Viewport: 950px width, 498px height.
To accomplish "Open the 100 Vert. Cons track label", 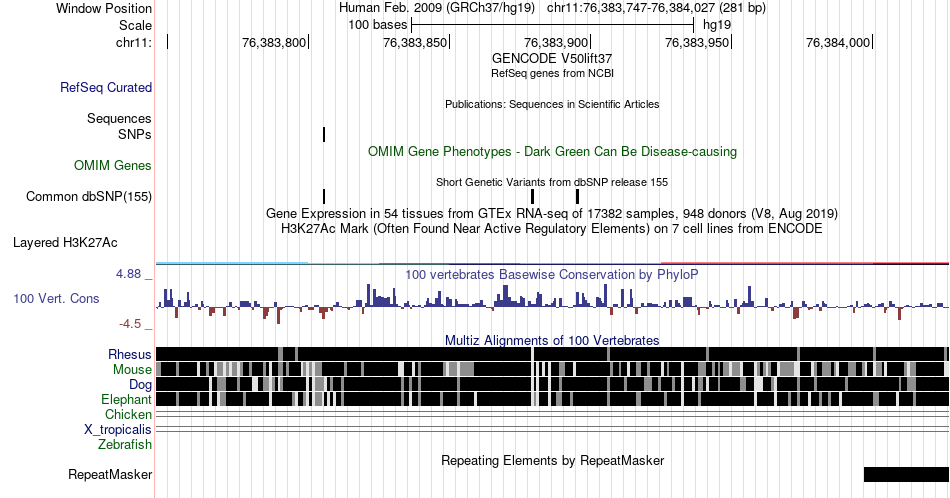I will tap(56, 298).
